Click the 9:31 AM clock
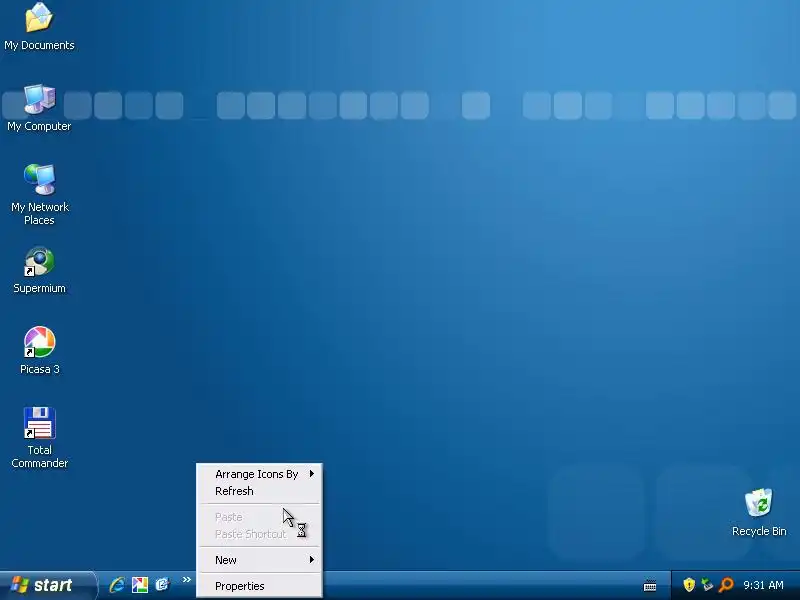The height and width of the screenshot is (600, 800). click(763, 585)
